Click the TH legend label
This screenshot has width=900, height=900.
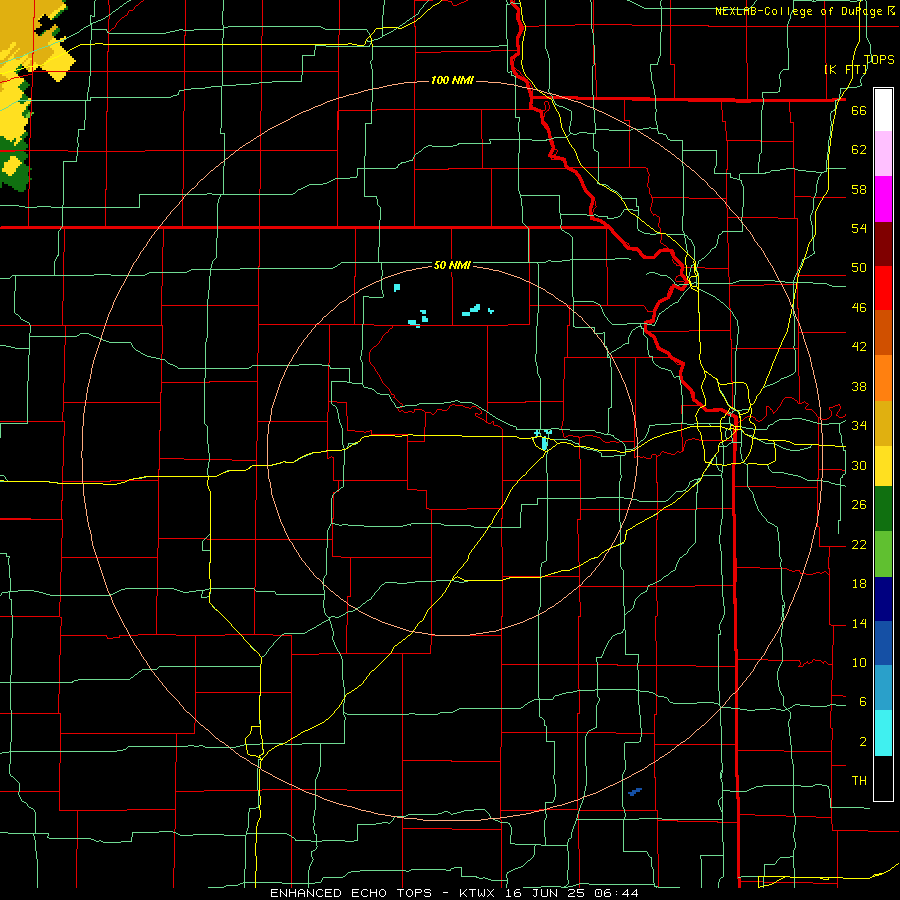pyautogui.click(x=859, y=781)
